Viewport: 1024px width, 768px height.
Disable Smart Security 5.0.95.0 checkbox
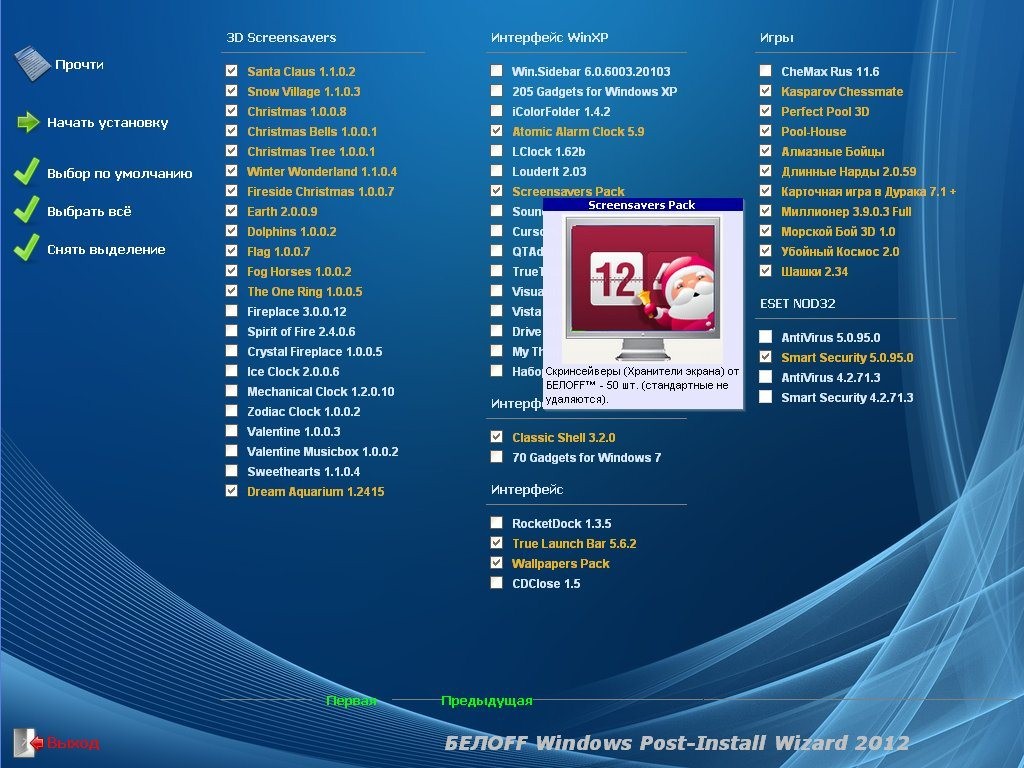(x=765, y=357)
